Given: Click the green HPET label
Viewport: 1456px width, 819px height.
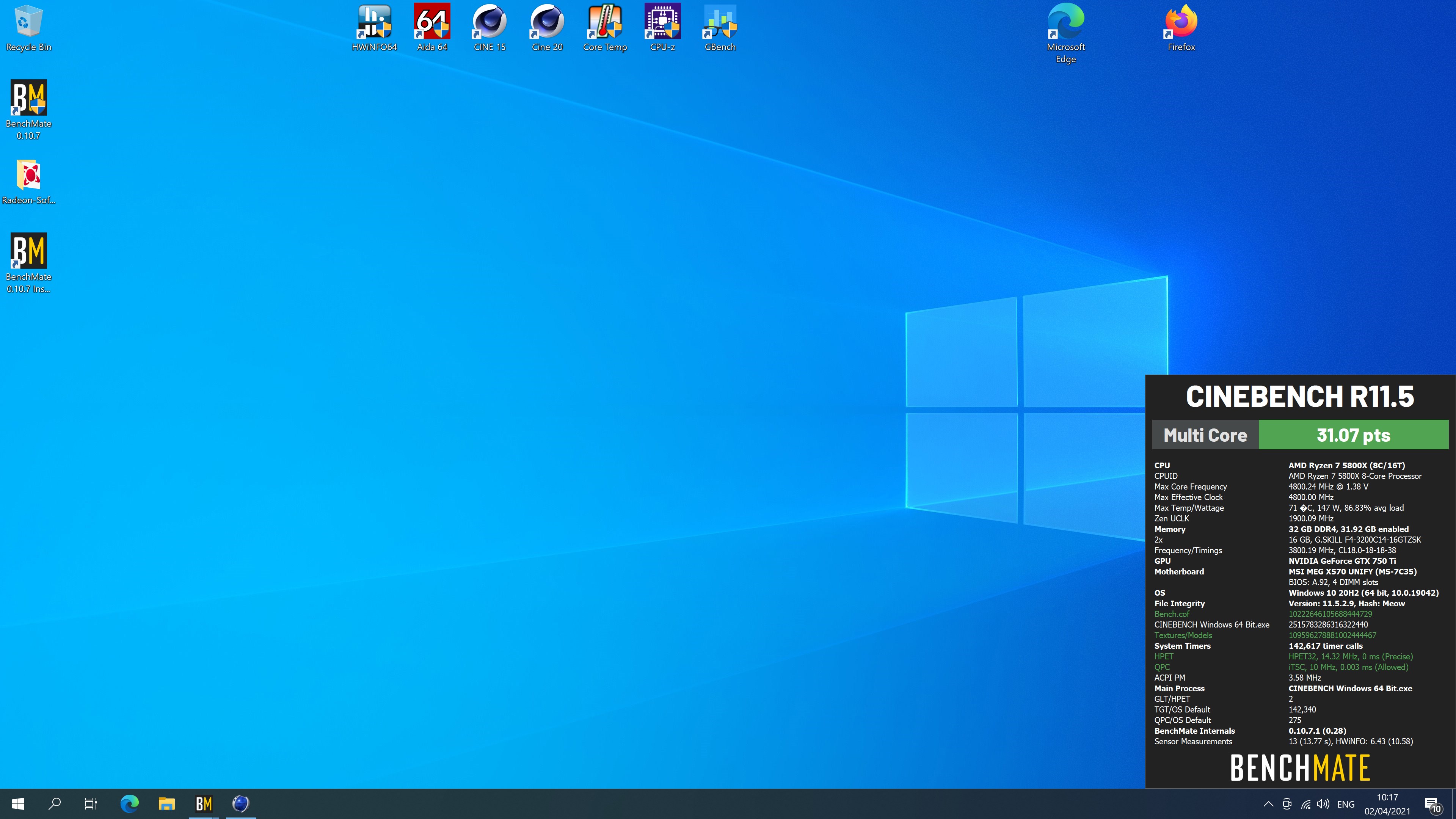Looking at the screenshot, I should point(1164,656).
